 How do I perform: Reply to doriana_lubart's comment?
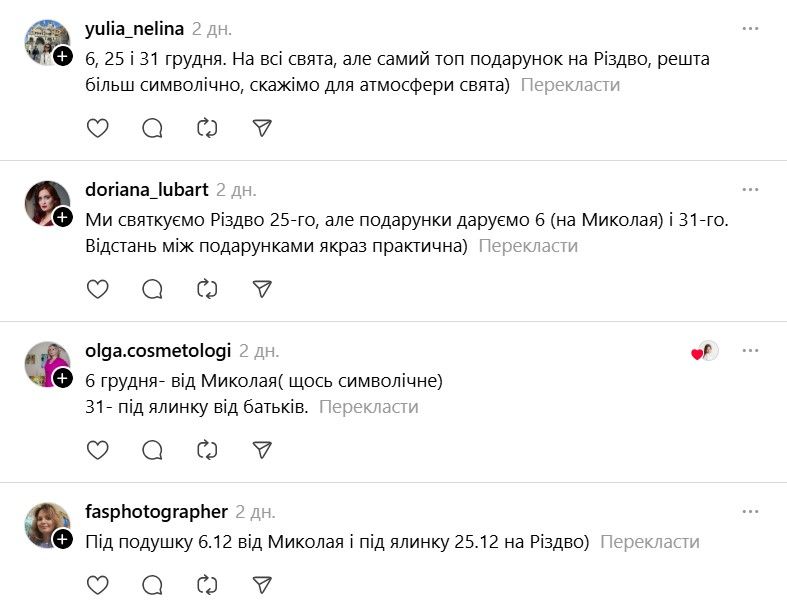coord(152,289)
